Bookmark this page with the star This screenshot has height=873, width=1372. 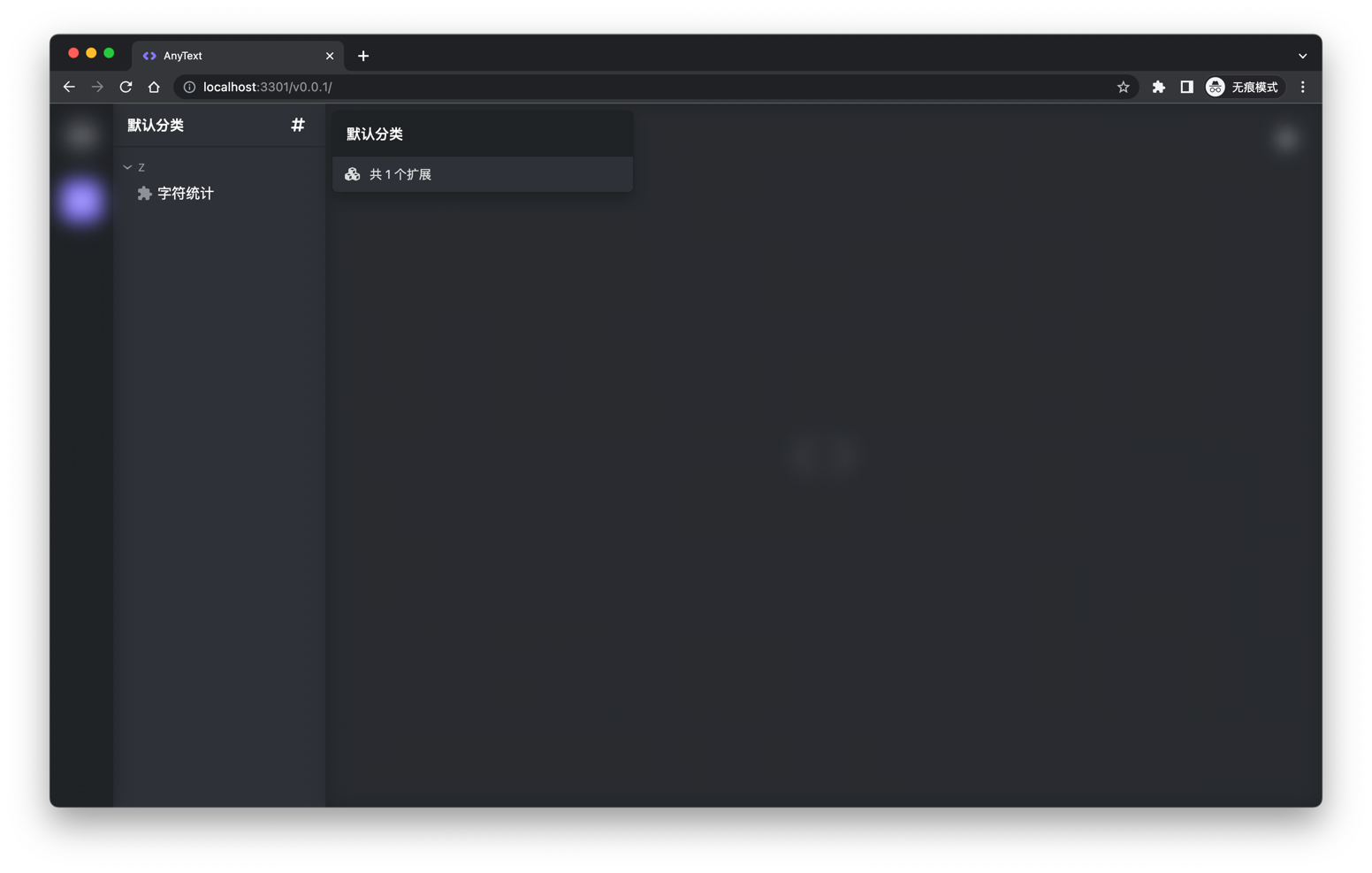coord(1123,87)
